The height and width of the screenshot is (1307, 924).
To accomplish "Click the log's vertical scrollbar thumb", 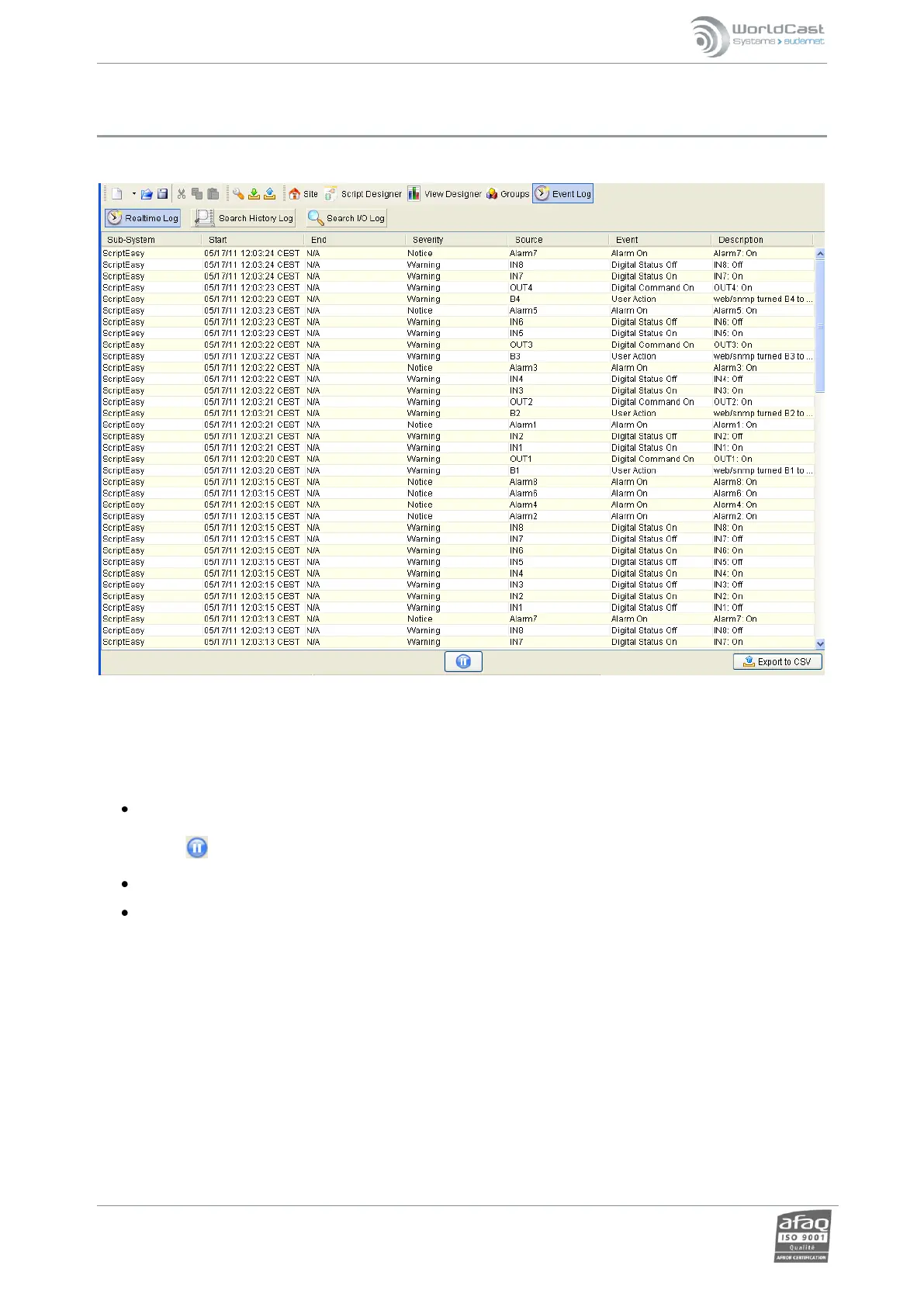I will [x=820, y=326].
